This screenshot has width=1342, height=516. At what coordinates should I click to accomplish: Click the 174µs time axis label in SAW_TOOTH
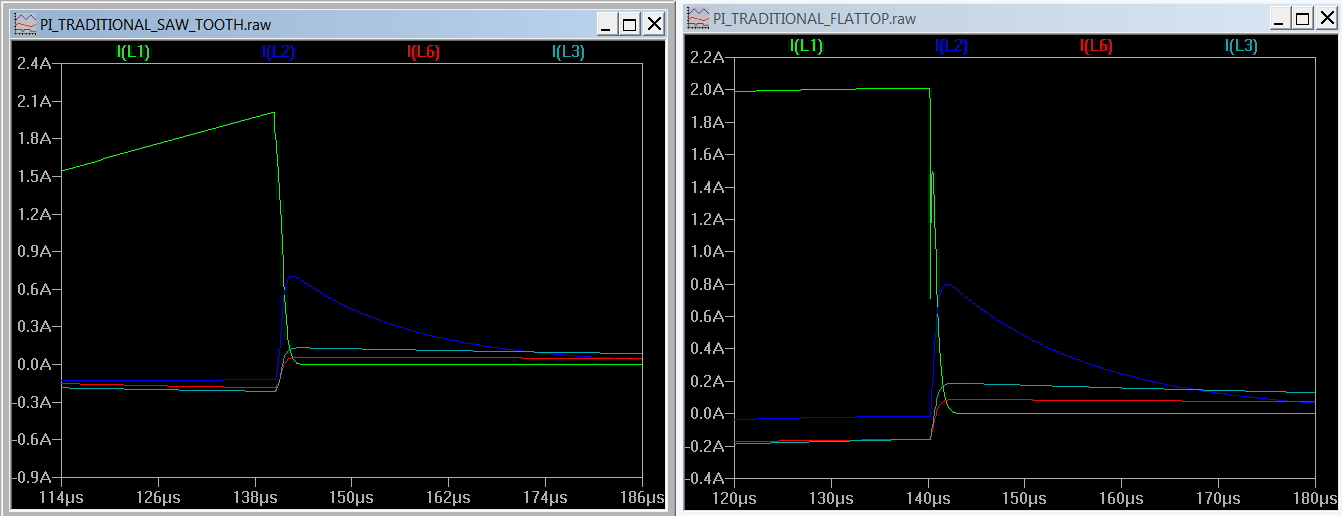click(544, 497)
